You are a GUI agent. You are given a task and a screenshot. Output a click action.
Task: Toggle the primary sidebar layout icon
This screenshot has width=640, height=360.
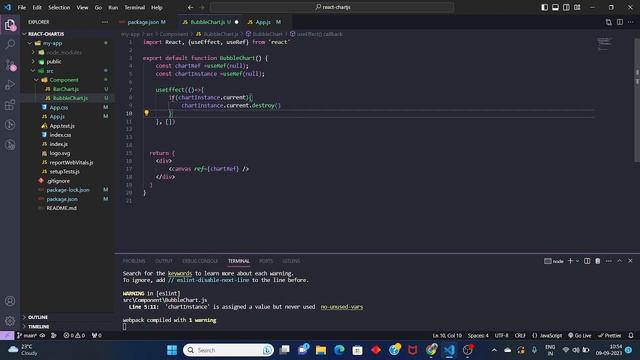click(x=544, y=7)
